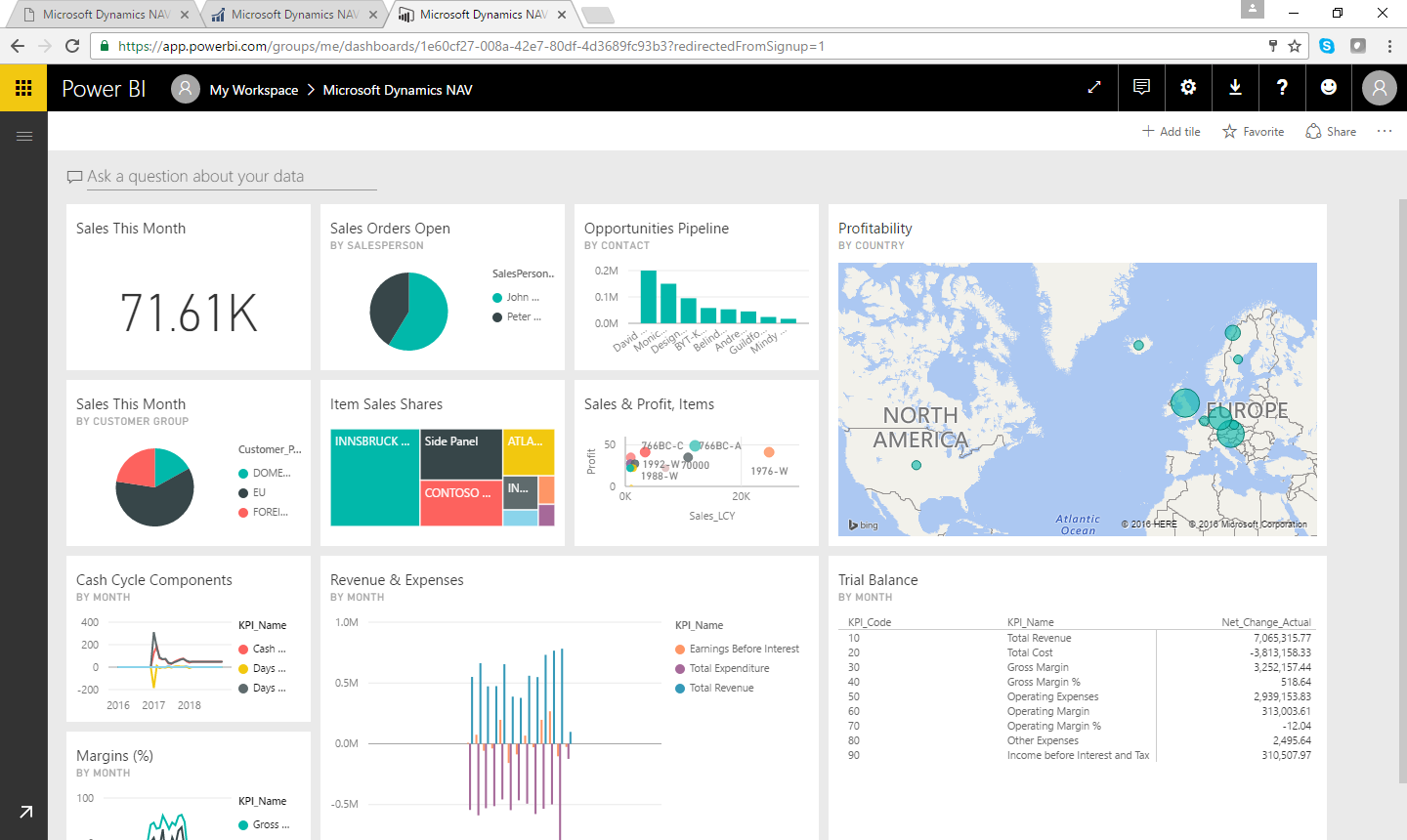Go to My Workspace breadcrumb
This screenshot has width=1407, height=840.
coord(253,90)
